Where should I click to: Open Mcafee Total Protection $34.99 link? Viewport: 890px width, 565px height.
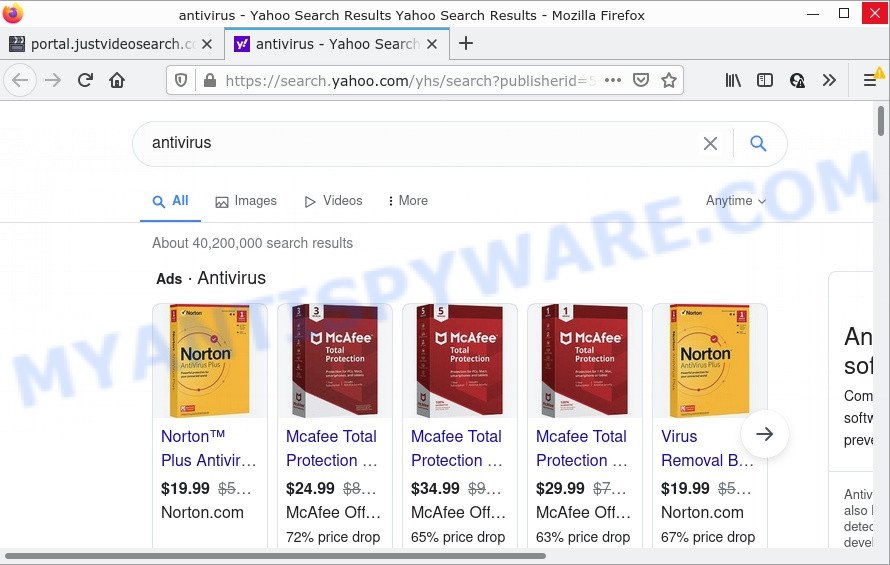[x=456, y=448]
